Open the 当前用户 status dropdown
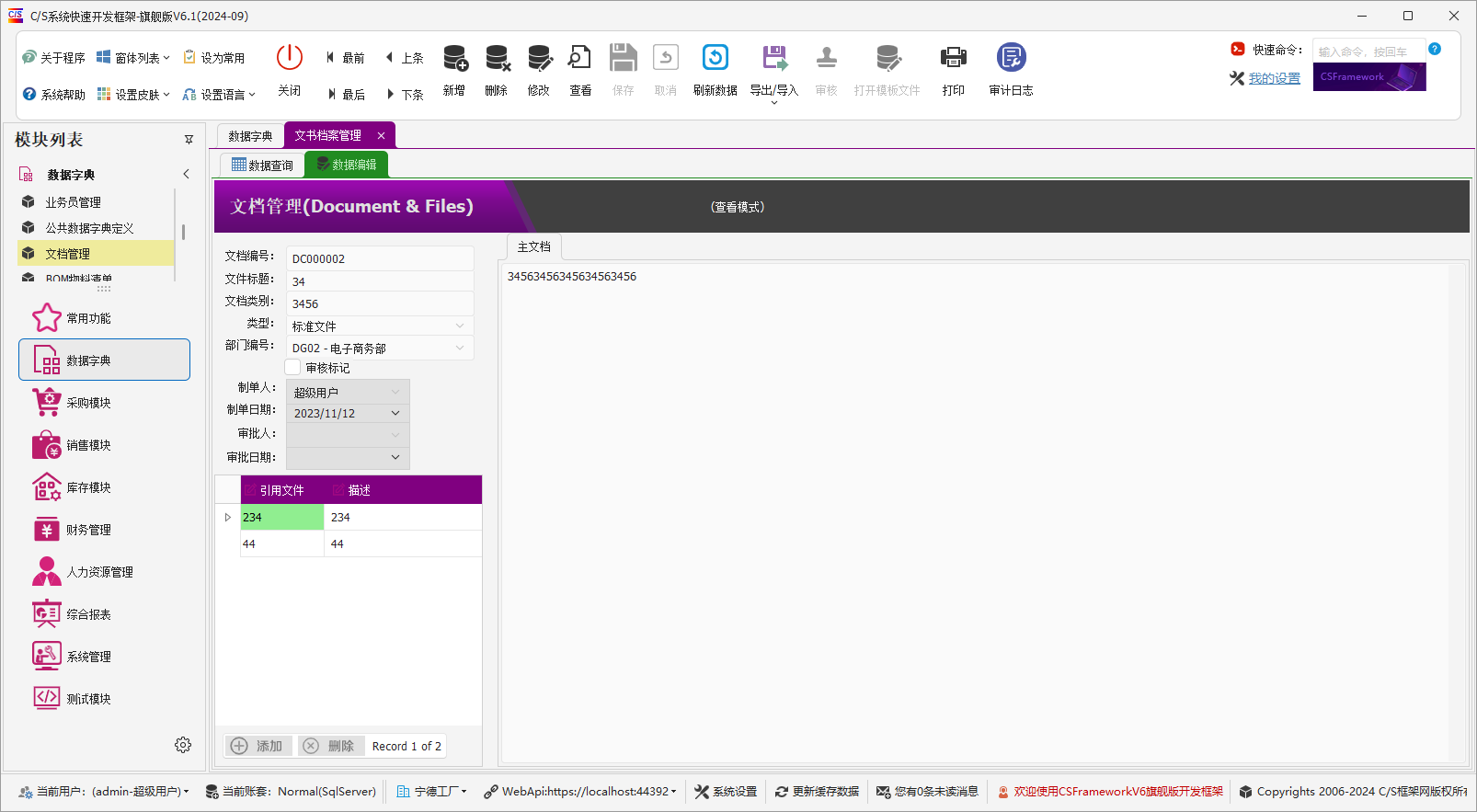This screenshot has width=1477, height=812. point(103,792)
